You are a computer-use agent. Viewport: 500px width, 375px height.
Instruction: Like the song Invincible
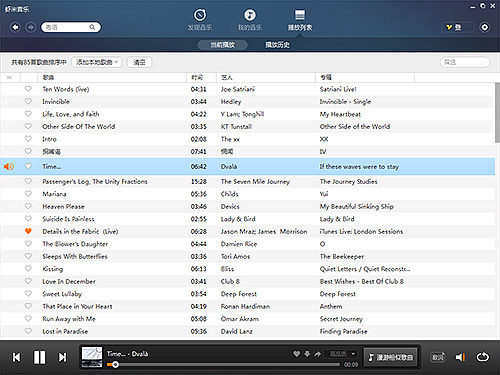click(x=28, y=101)
